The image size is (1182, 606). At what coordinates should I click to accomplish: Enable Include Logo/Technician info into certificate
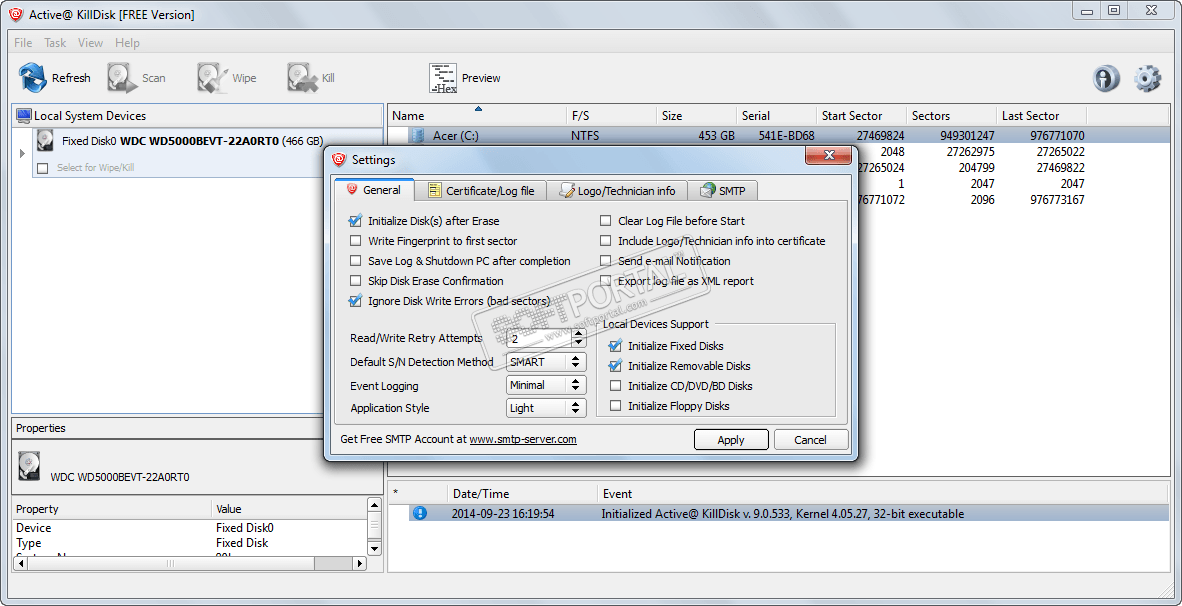tap(605, 241)
